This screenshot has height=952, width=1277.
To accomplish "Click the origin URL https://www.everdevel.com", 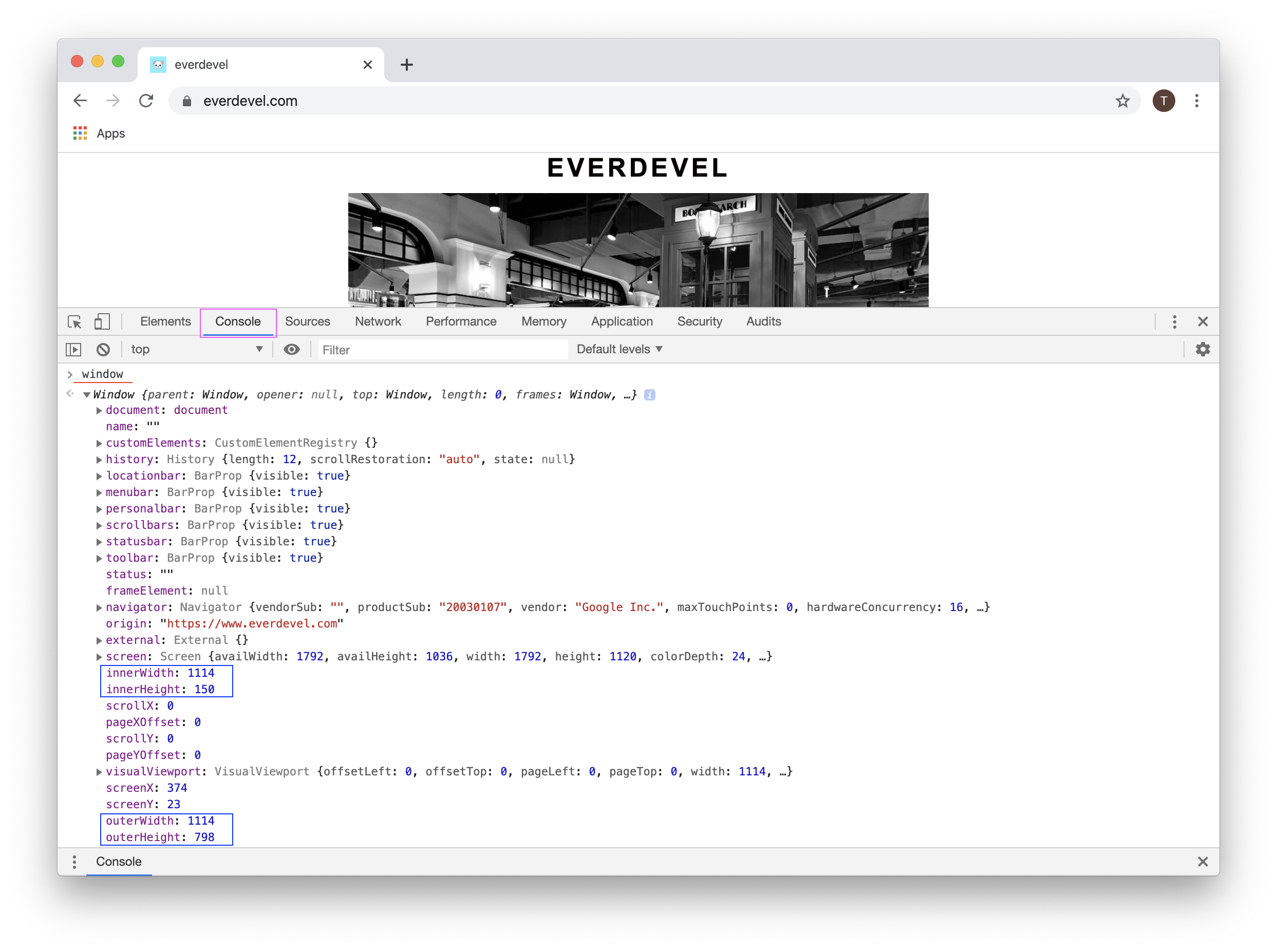I will point(252,623).
